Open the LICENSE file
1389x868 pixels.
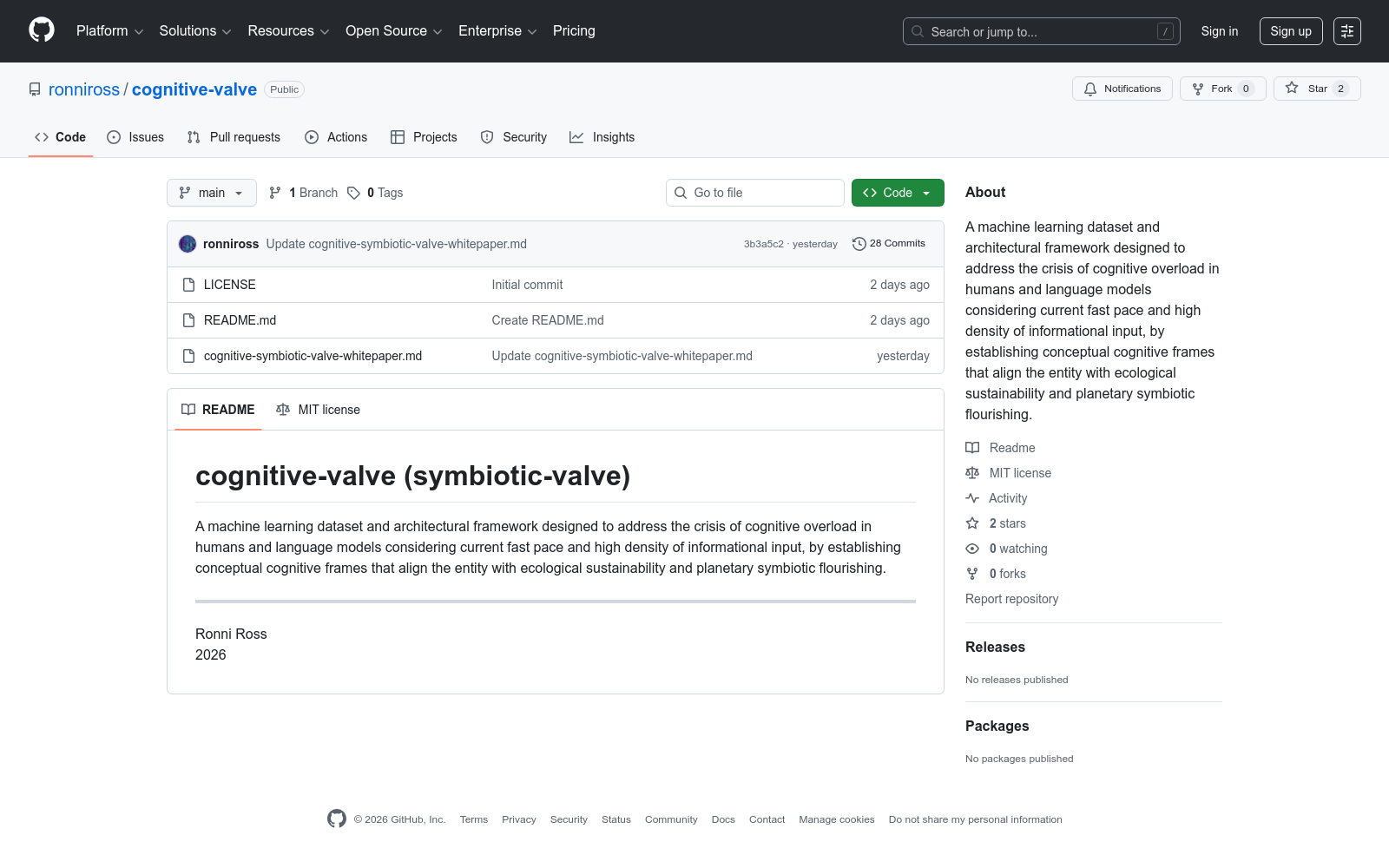(x=230, y=285)
